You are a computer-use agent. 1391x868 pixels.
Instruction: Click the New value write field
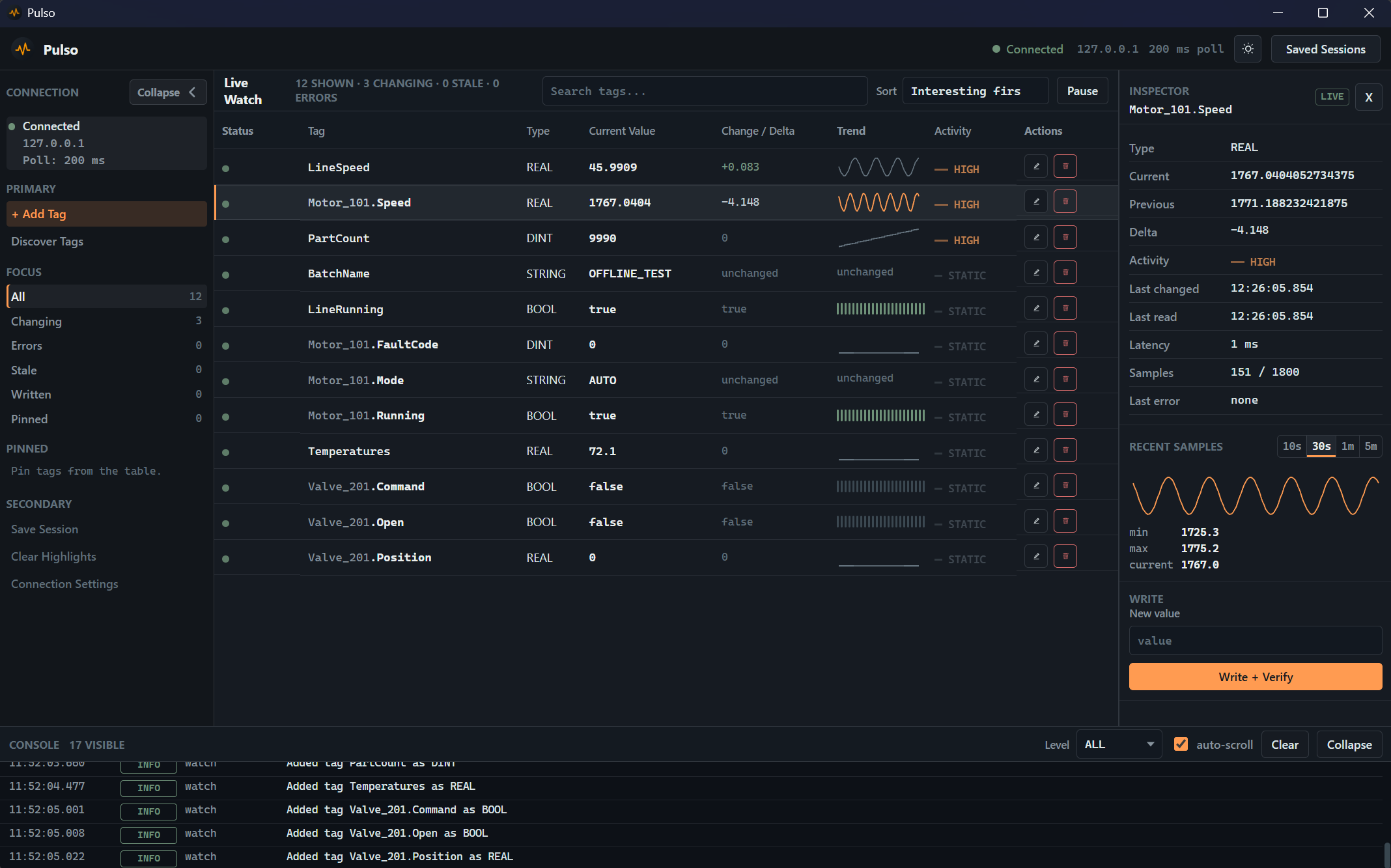pyautogui.click(x=1256, y=640)
